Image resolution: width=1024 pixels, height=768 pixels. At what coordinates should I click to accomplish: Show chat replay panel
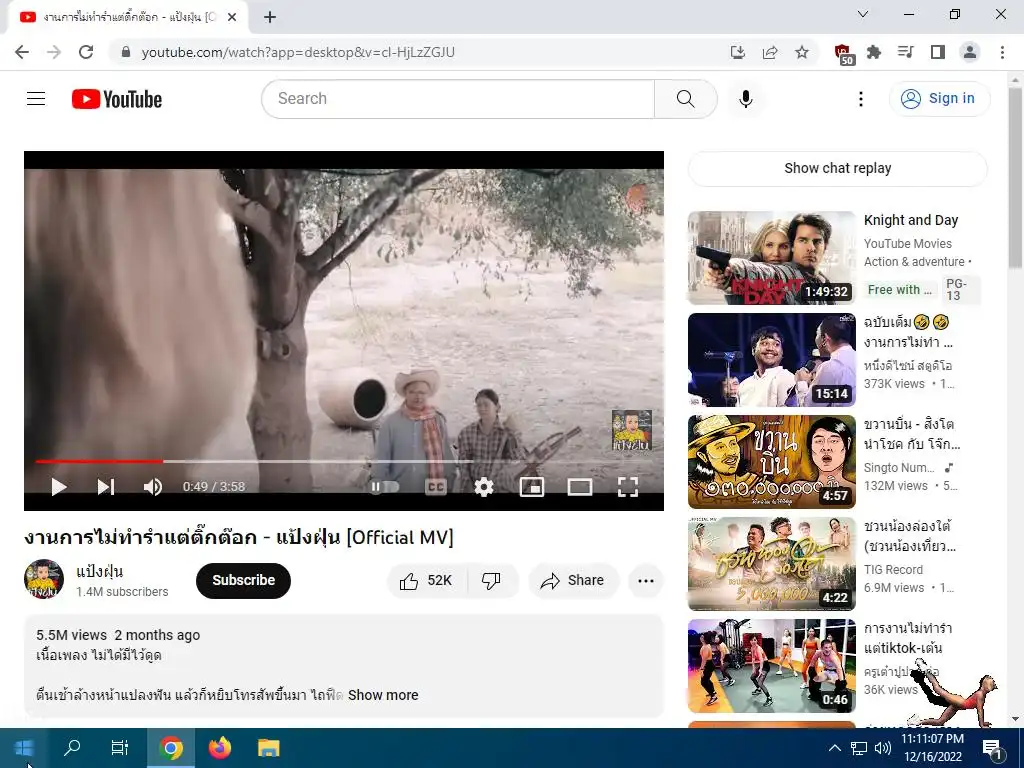point(837,168)
